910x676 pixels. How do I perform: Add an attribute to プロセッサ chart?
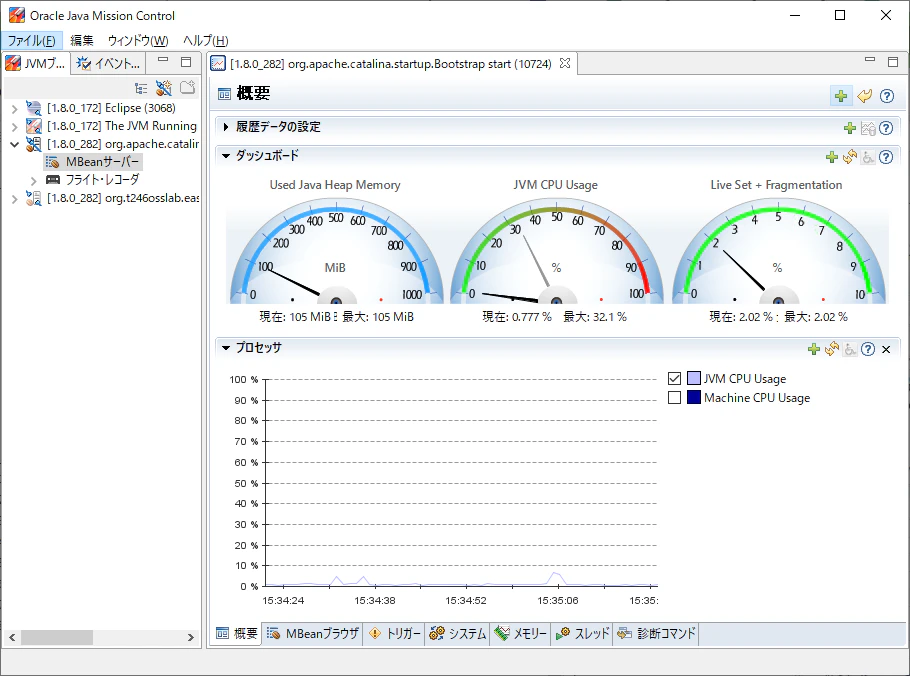[814, 349]
